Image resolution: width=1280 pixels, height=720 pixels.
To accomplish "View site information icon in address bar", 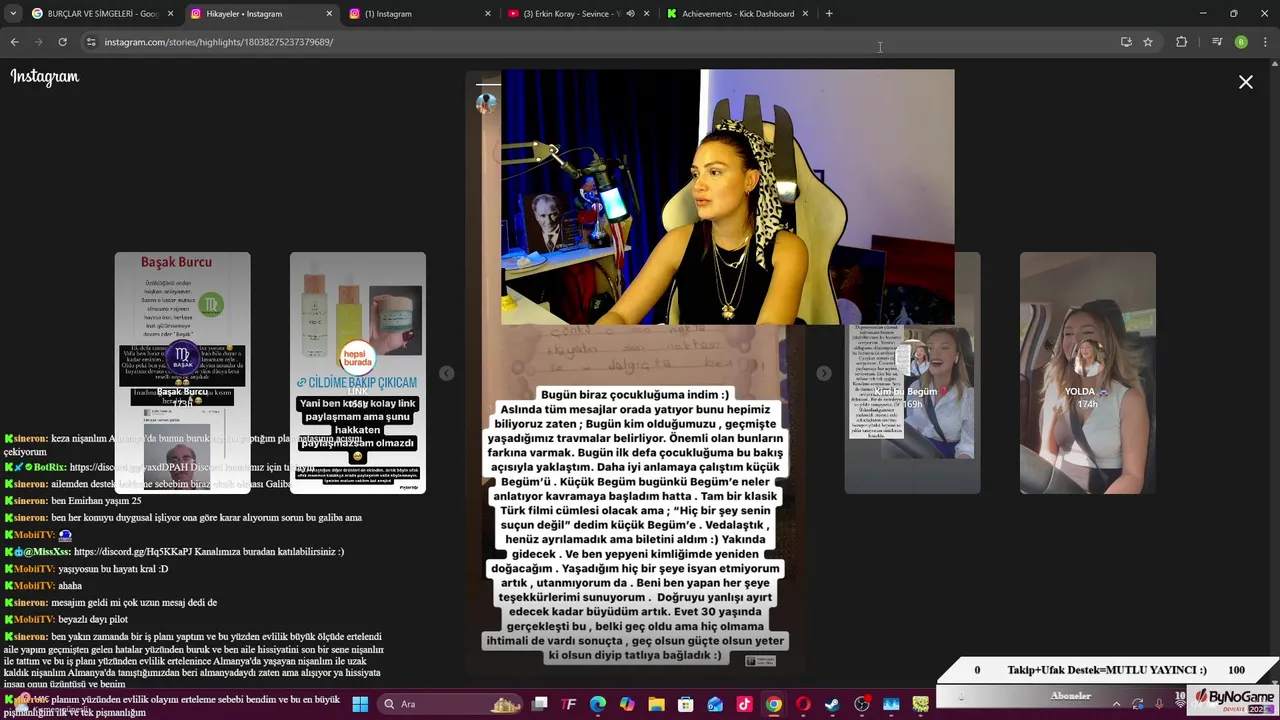I will 91,42.
